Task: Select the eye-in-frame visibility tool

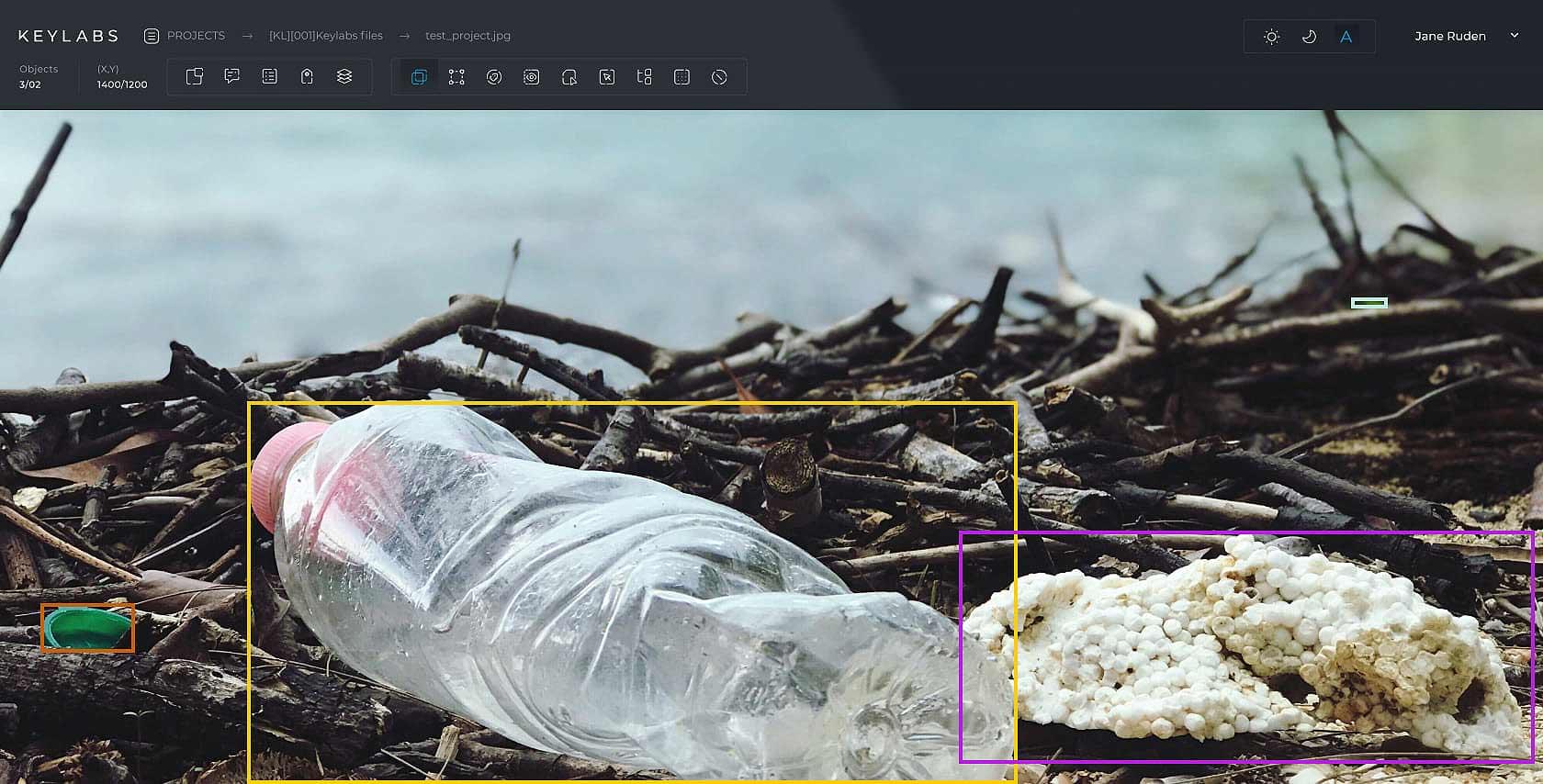Action: [x=531, y=77]
